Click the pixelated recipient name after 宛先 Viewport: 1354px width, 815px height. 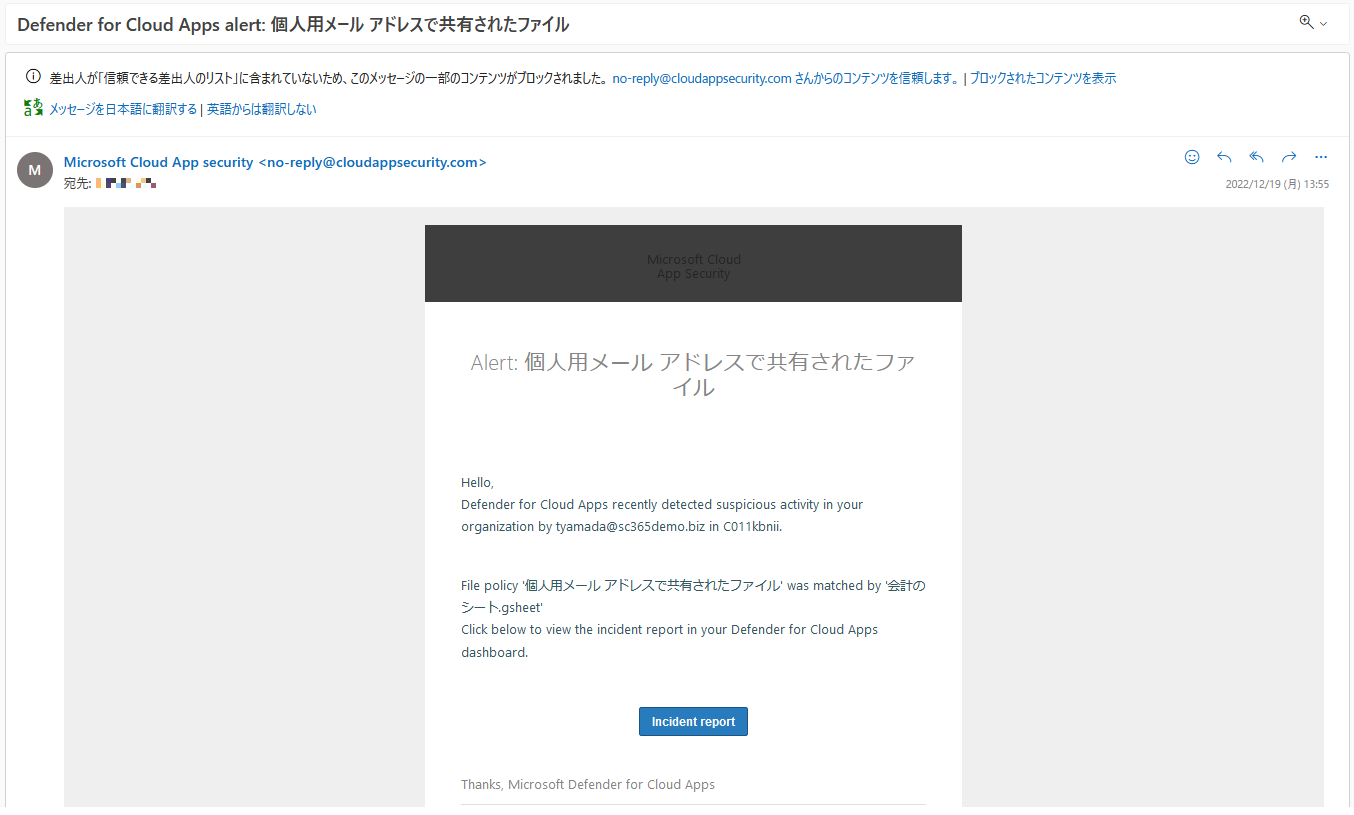[126, 184]
